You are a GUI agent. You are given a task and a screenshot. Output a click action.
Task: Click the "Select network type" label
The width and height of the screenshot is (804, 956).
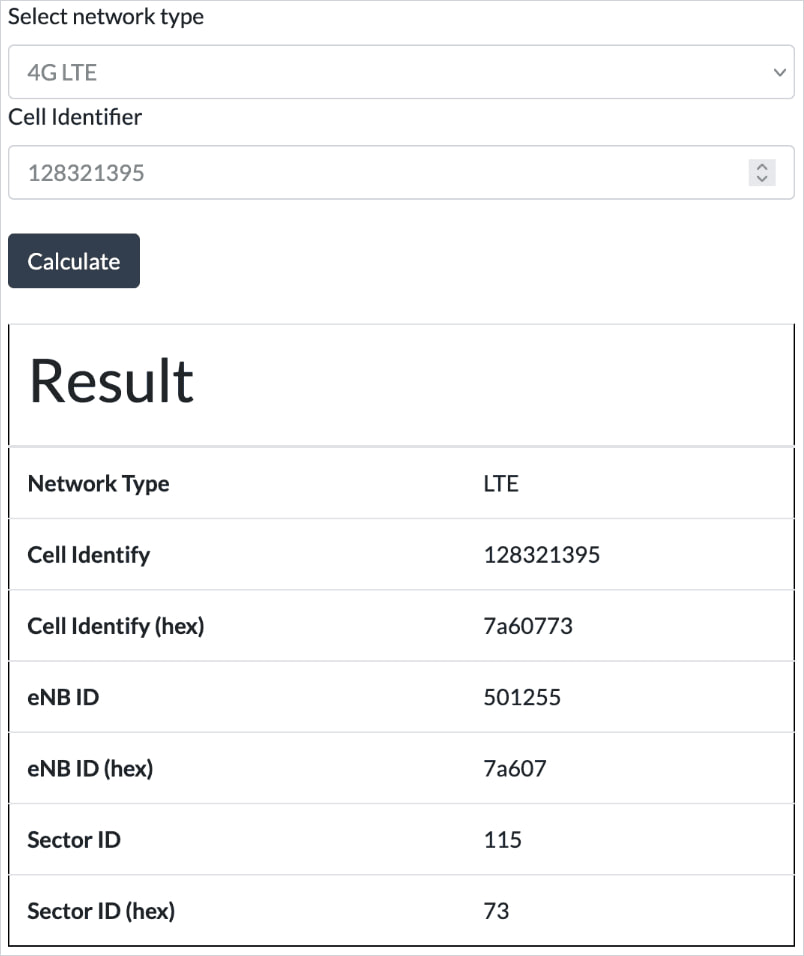(106, 17)
